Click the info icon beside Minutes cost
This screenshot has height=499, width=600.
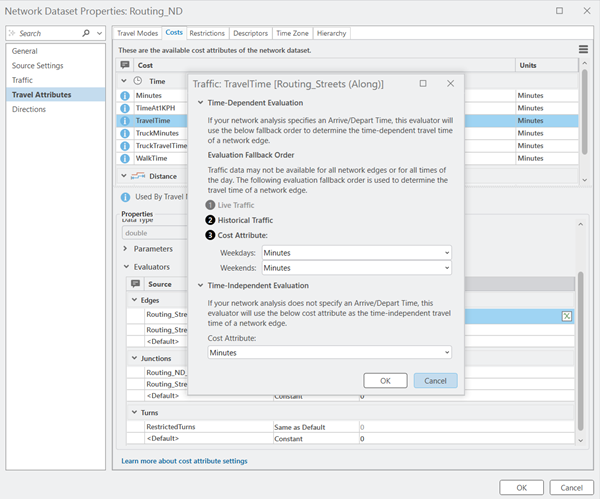[126, 95]
